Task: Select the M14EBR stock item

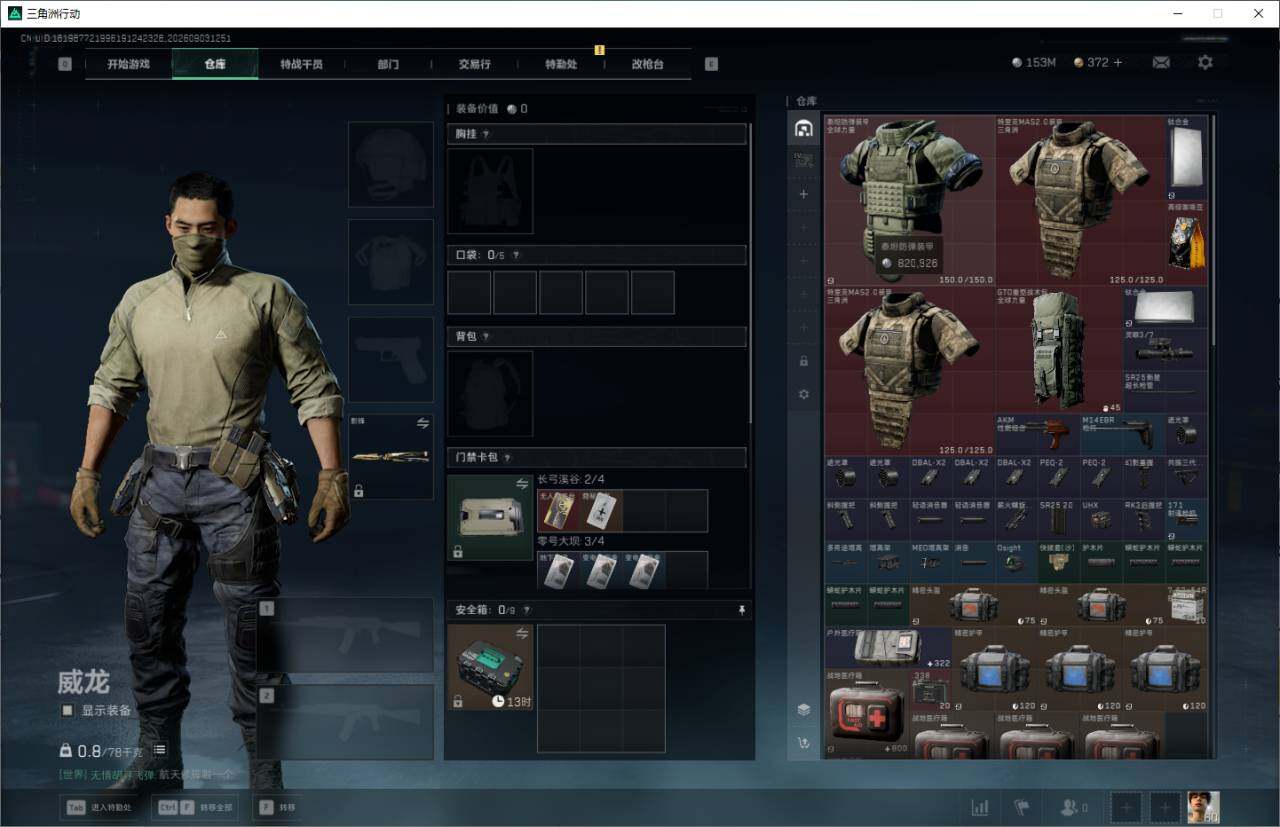Action: (1123, 435)
